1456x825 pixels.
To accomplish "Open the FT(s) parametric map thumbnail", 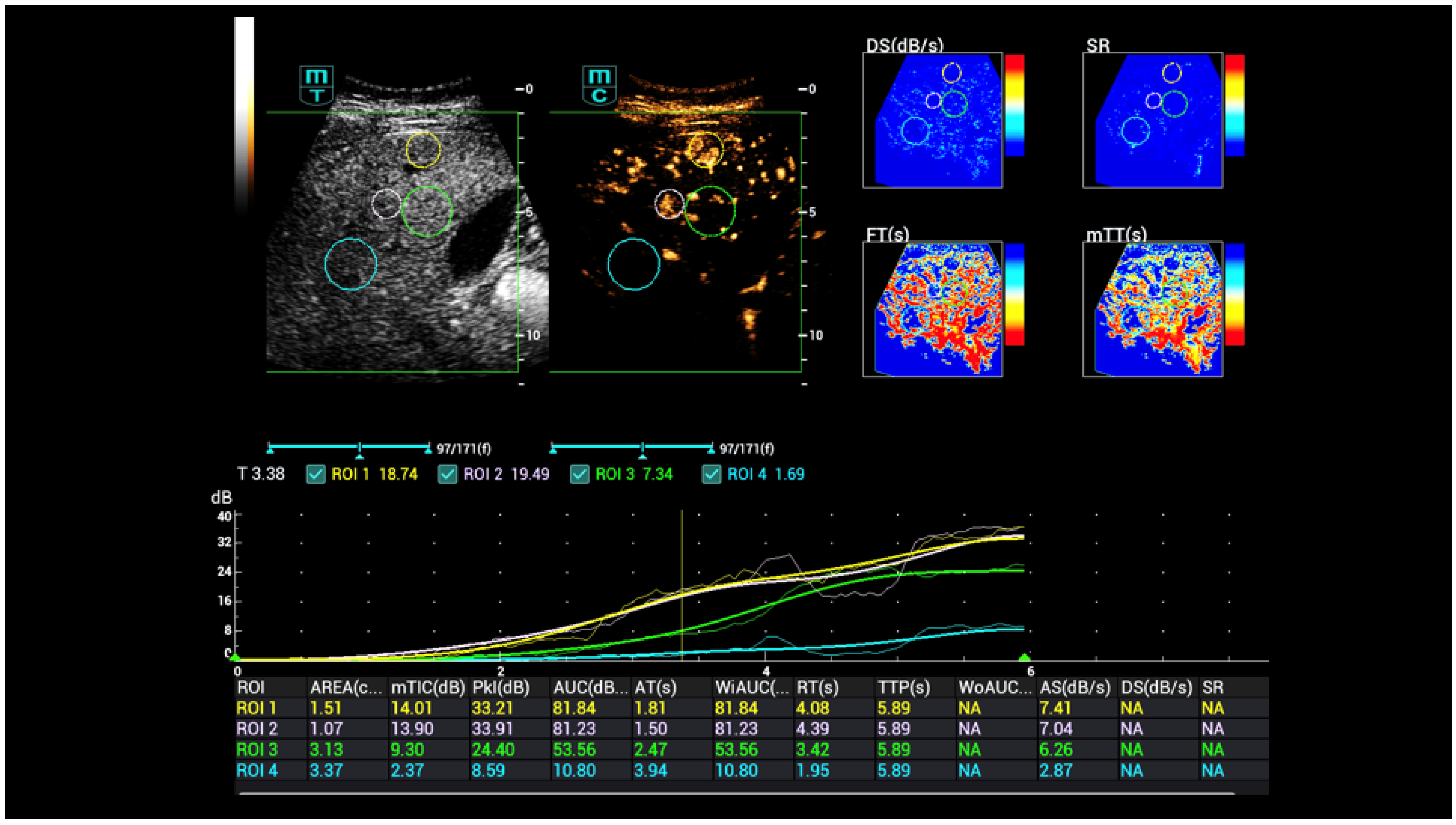I will (932, 309).
